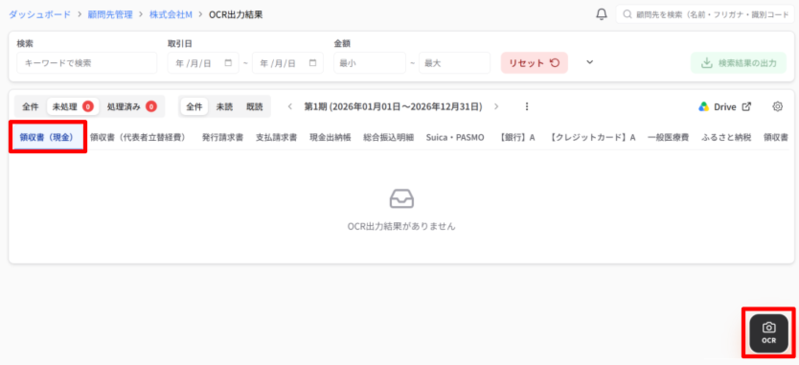
Task: Click end 取引日 date field
Action: tap(288, 63)
